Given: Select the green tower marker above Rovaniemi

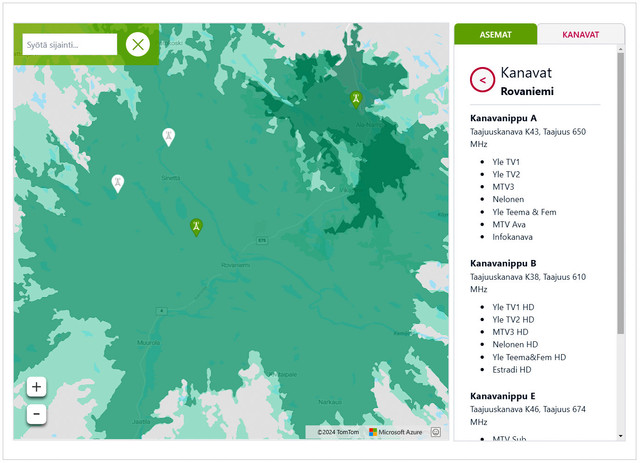Looking at the screenshot, I should 196,227.
